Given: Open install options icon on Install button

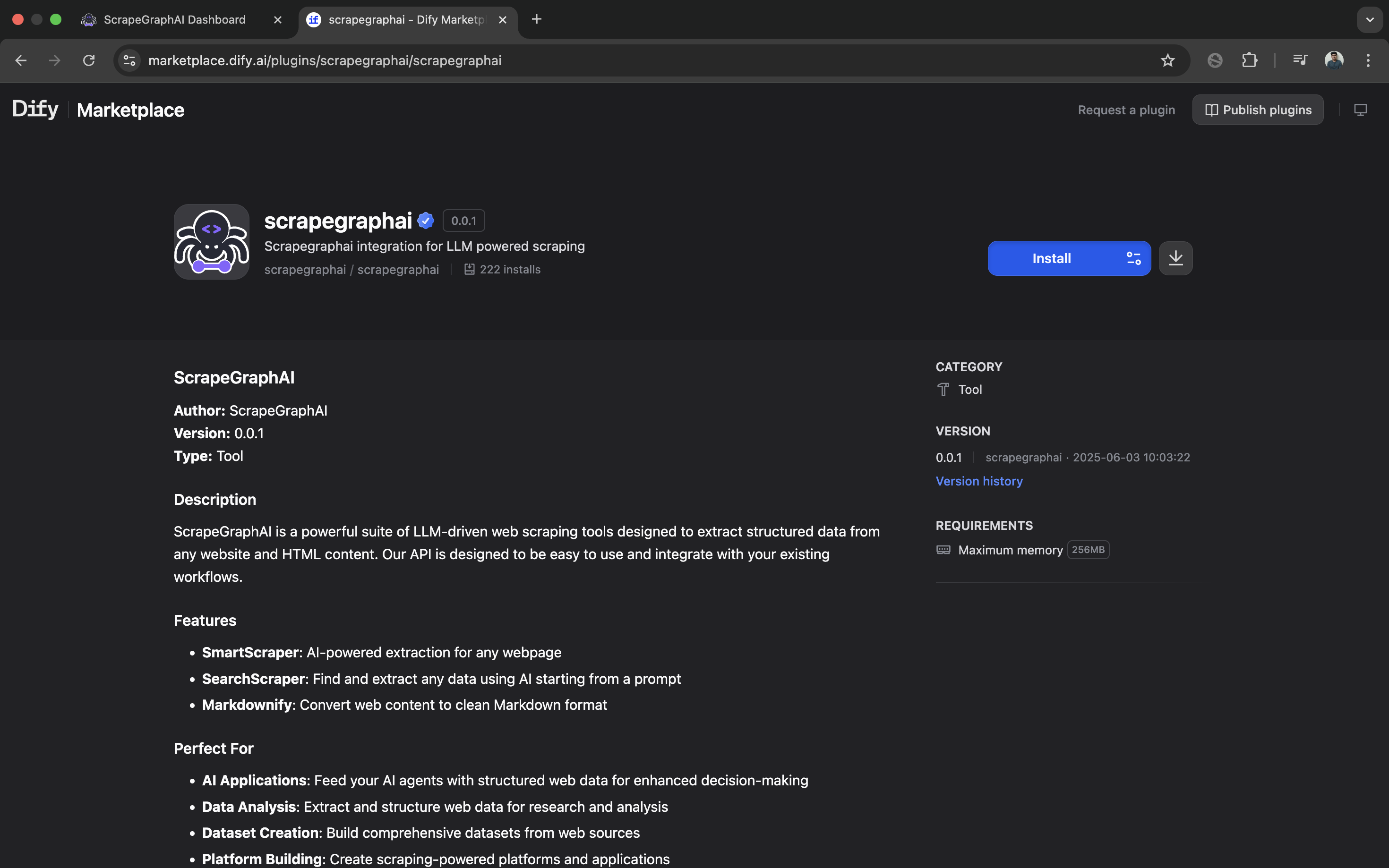Looking at the screenshot, I should [1133, 258].
